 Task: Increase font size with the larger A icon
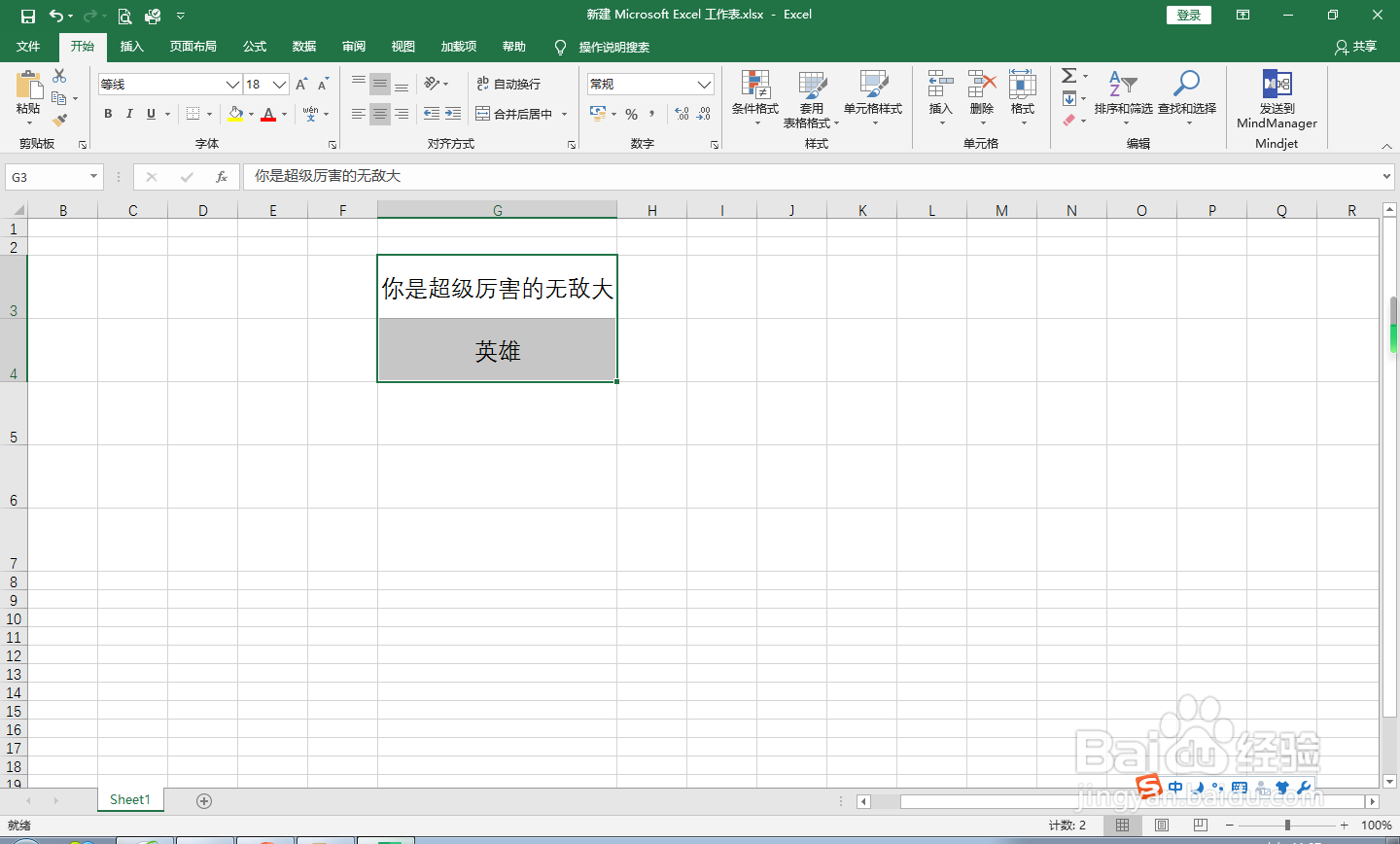pyautogui.click(x=301, y=85)
